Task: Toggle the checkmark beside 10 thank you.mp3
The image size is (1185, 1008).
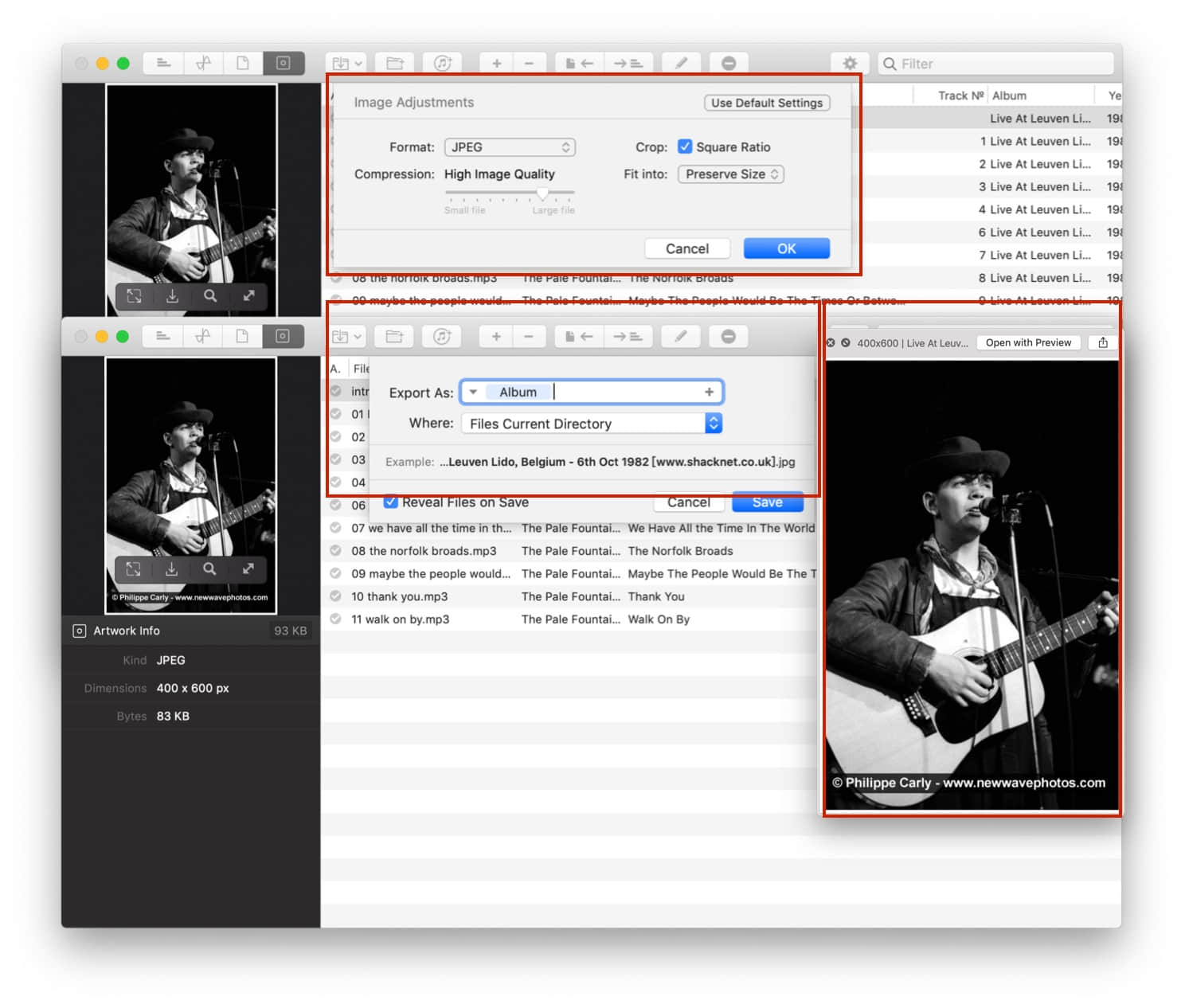Action: (336, 596)
